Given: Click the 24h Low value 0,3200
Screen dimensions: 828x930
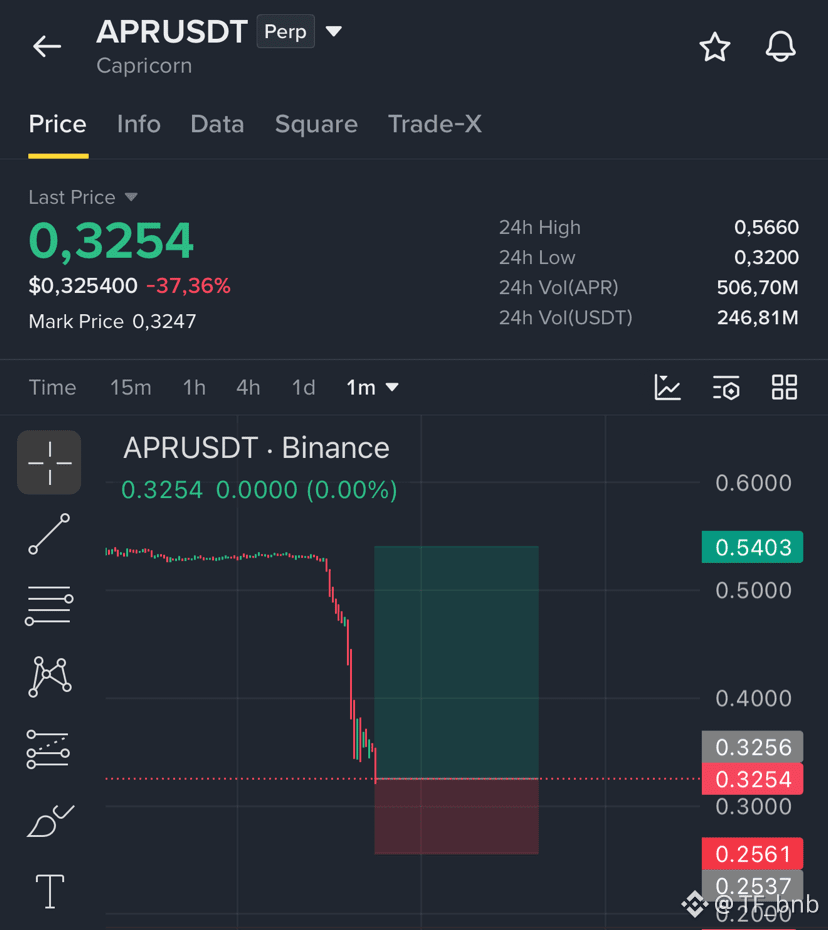Looking at the screenshot, I should pyautogui.click(x=766, y=257).
